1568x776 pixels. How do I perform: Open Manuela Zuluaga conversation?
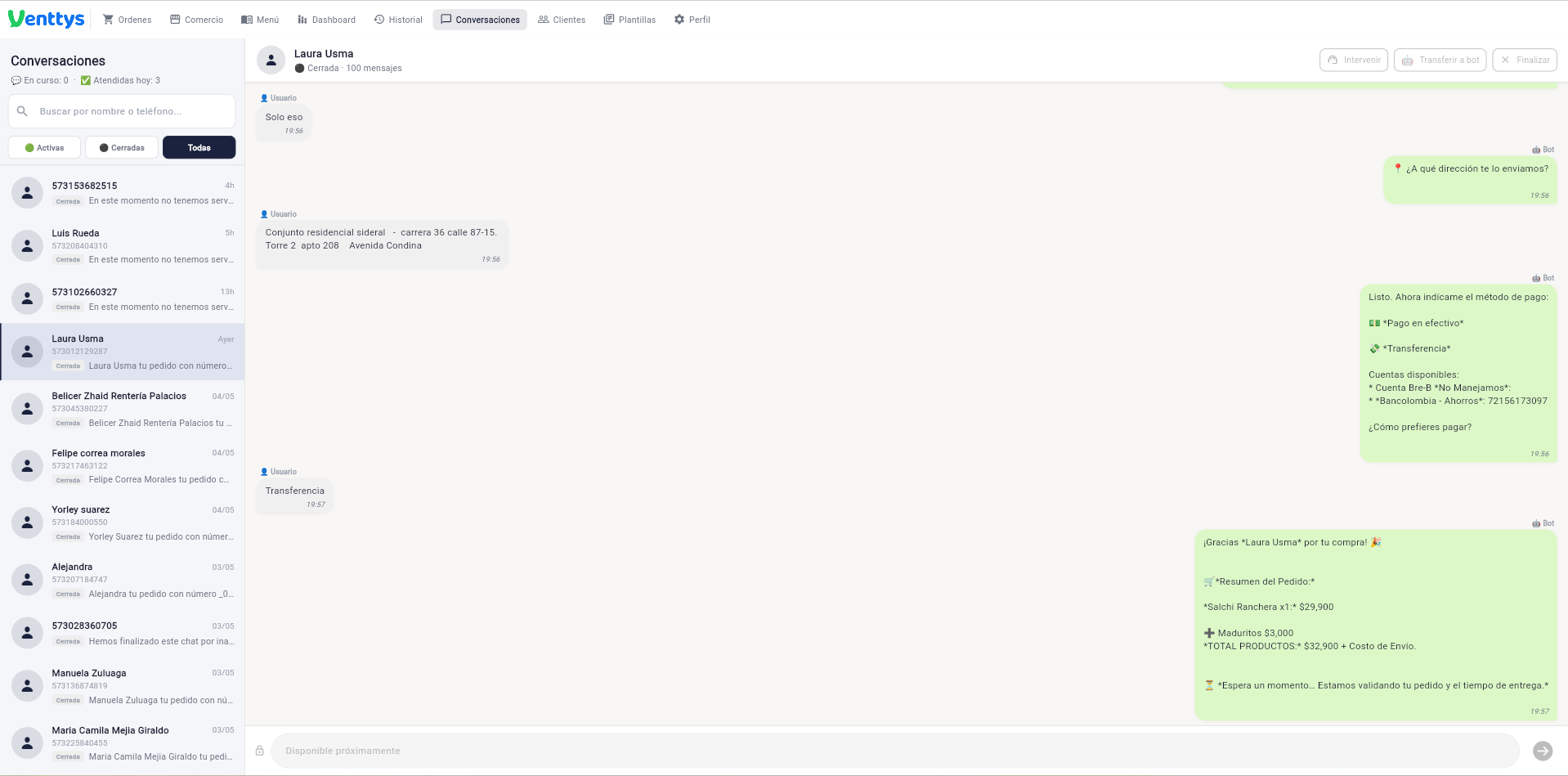pyautogui.click(x=123, y=686)
